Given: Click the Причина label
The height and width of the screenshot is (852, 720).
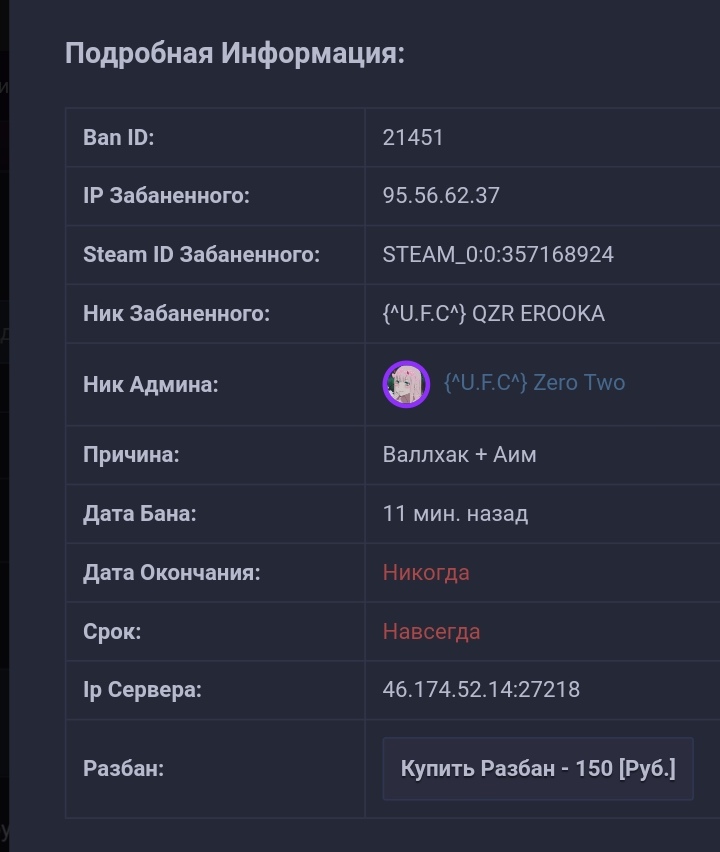Looking at the screenshot, I should click(x=131, y=454).
